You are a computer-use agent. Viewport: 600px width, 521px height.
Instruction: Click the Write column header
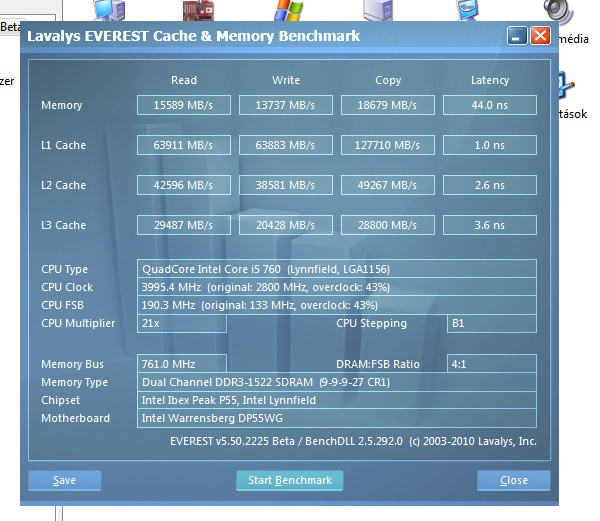pos(286,80)
